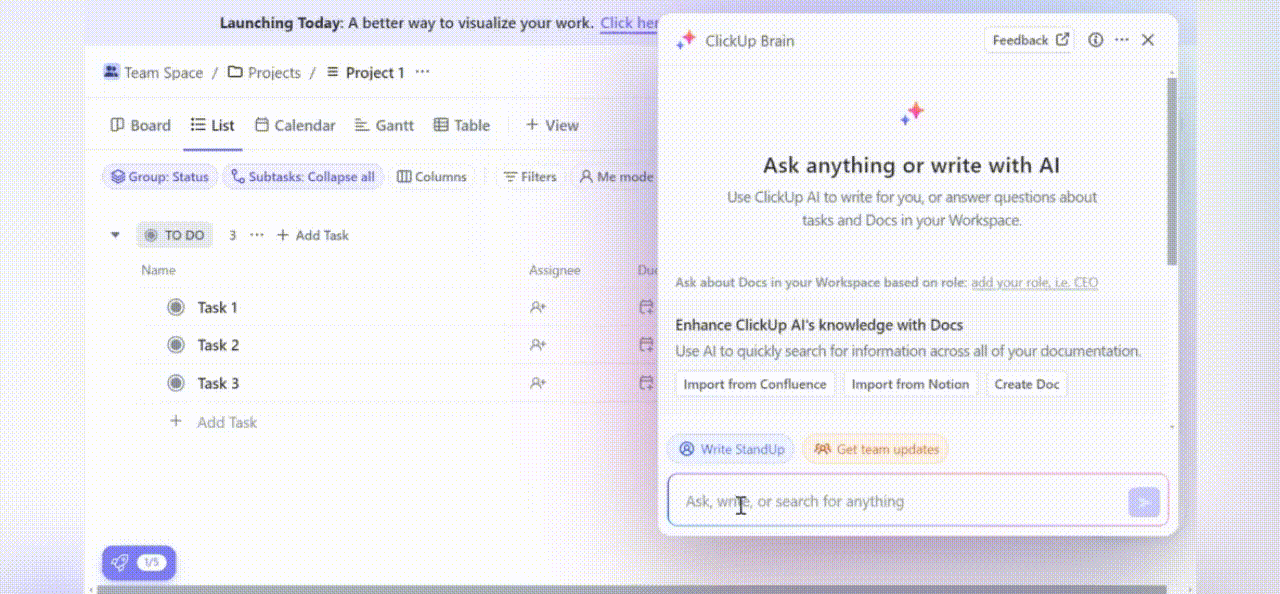Screen dimensions: 1280x594
Task: Open ClickUp Brain more options menu
Action: [x=1122, y=40]
